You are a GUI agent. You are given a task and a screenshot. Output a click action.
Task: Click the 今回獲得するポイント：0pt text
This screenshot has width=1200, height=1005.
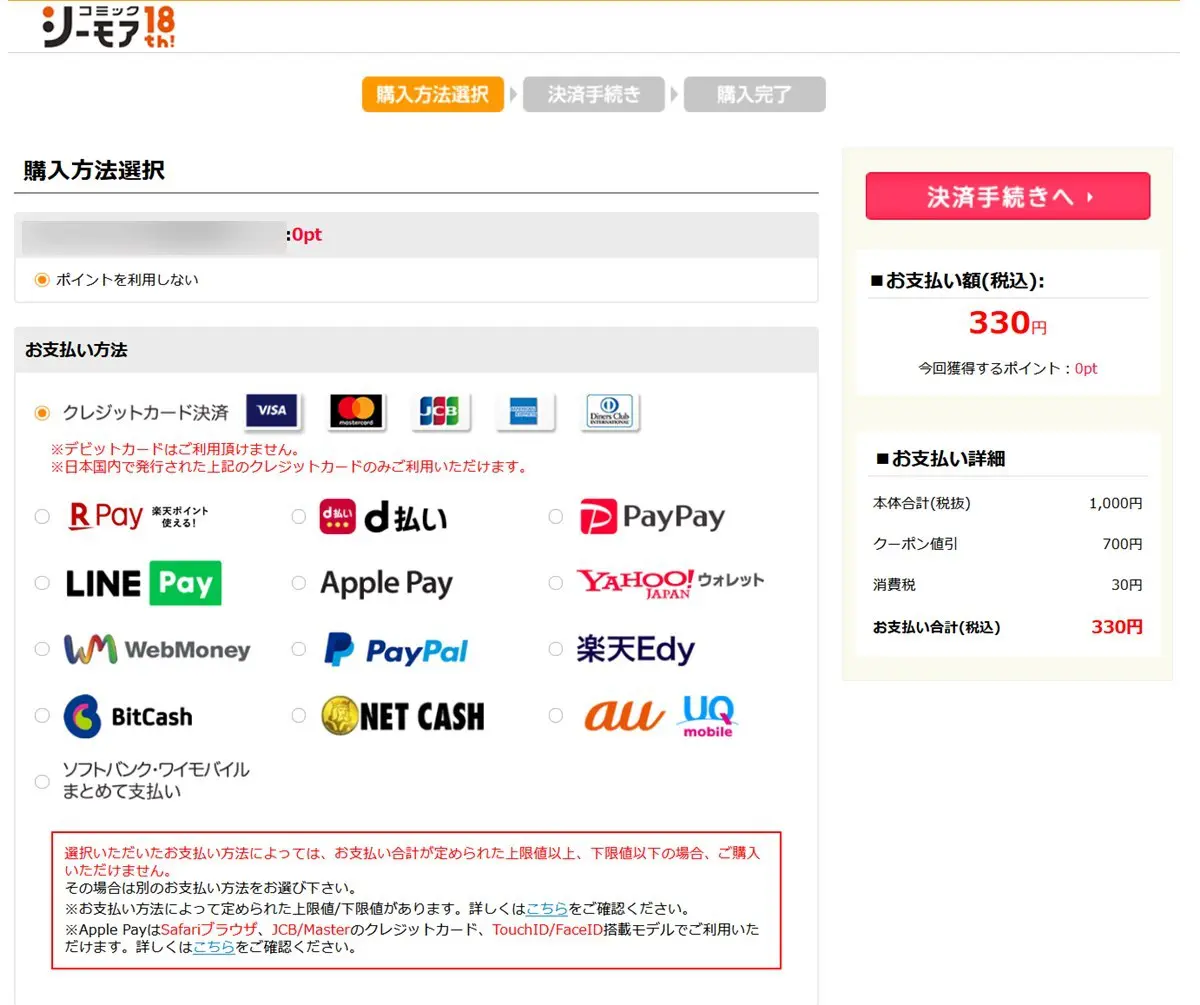coord(1008,369)
